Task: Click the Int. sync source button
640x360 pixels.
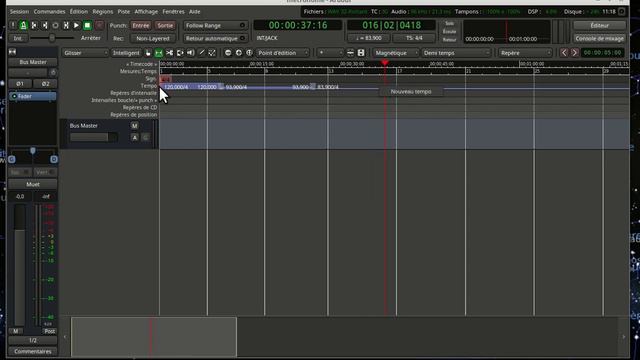Action: click(18, 38)
